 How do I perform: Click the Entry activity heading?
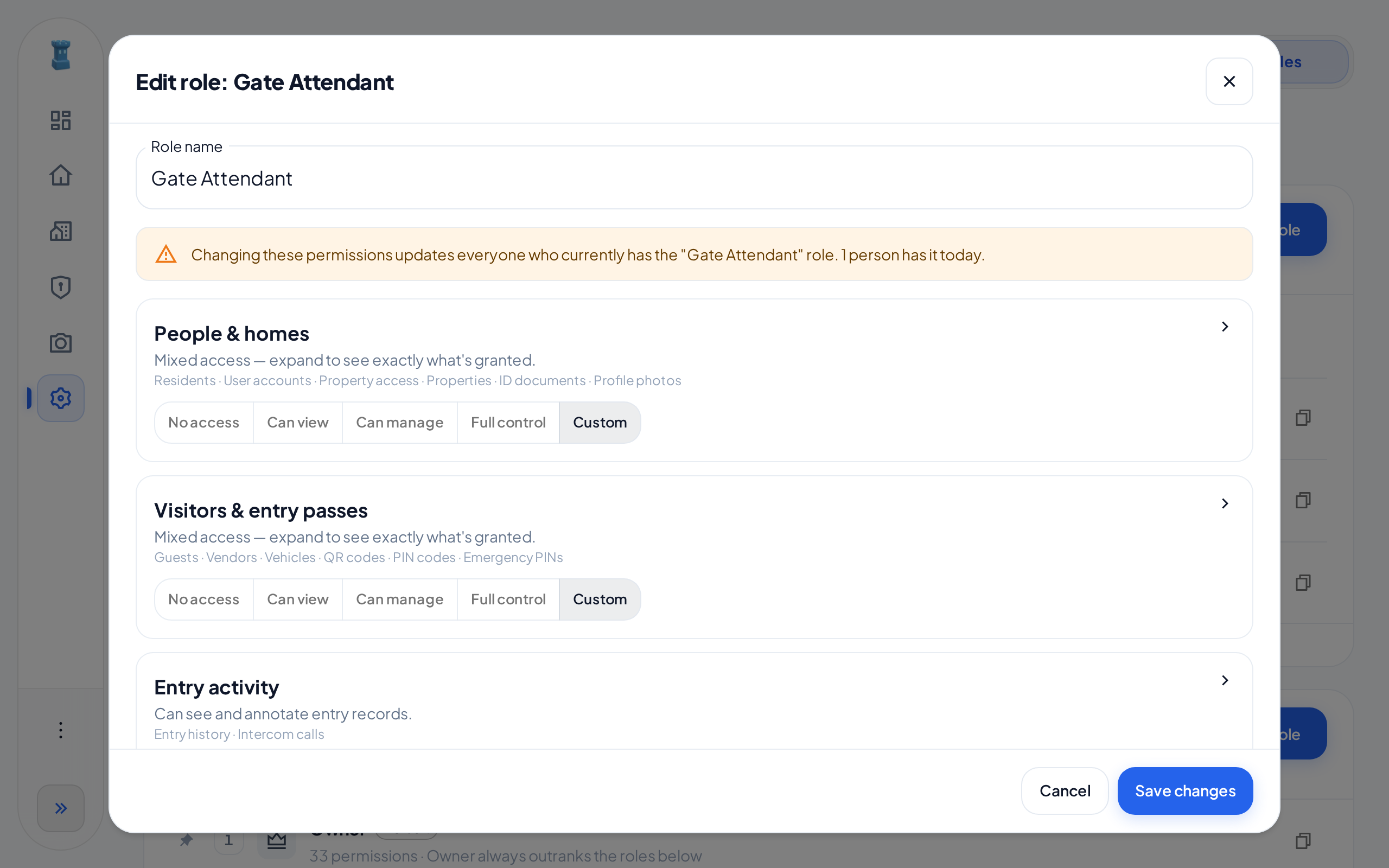click(216, 687)
